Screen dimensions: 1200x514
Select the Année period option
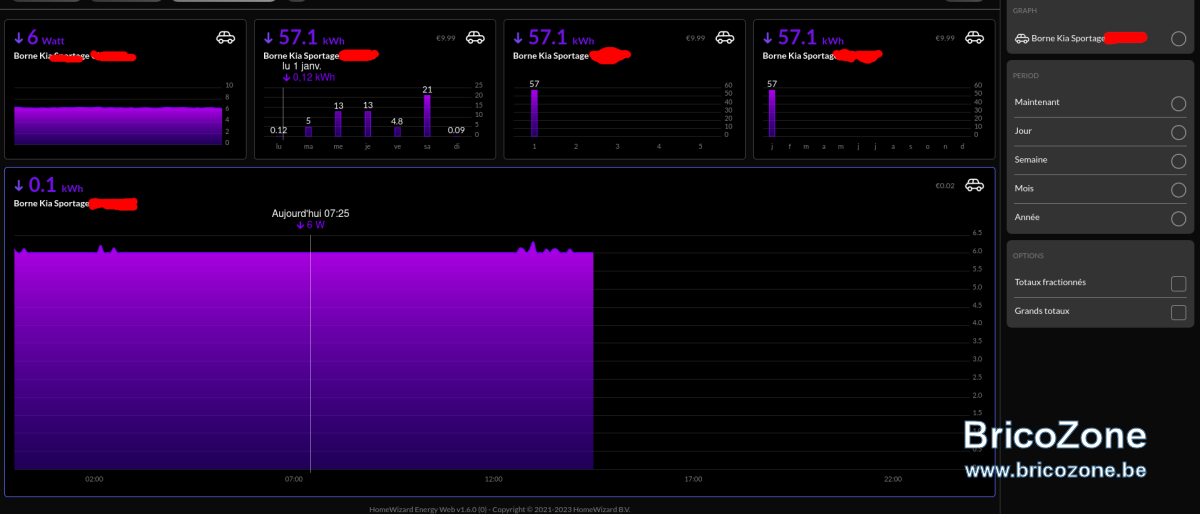pyautogui.click(x=1179, y=218)
